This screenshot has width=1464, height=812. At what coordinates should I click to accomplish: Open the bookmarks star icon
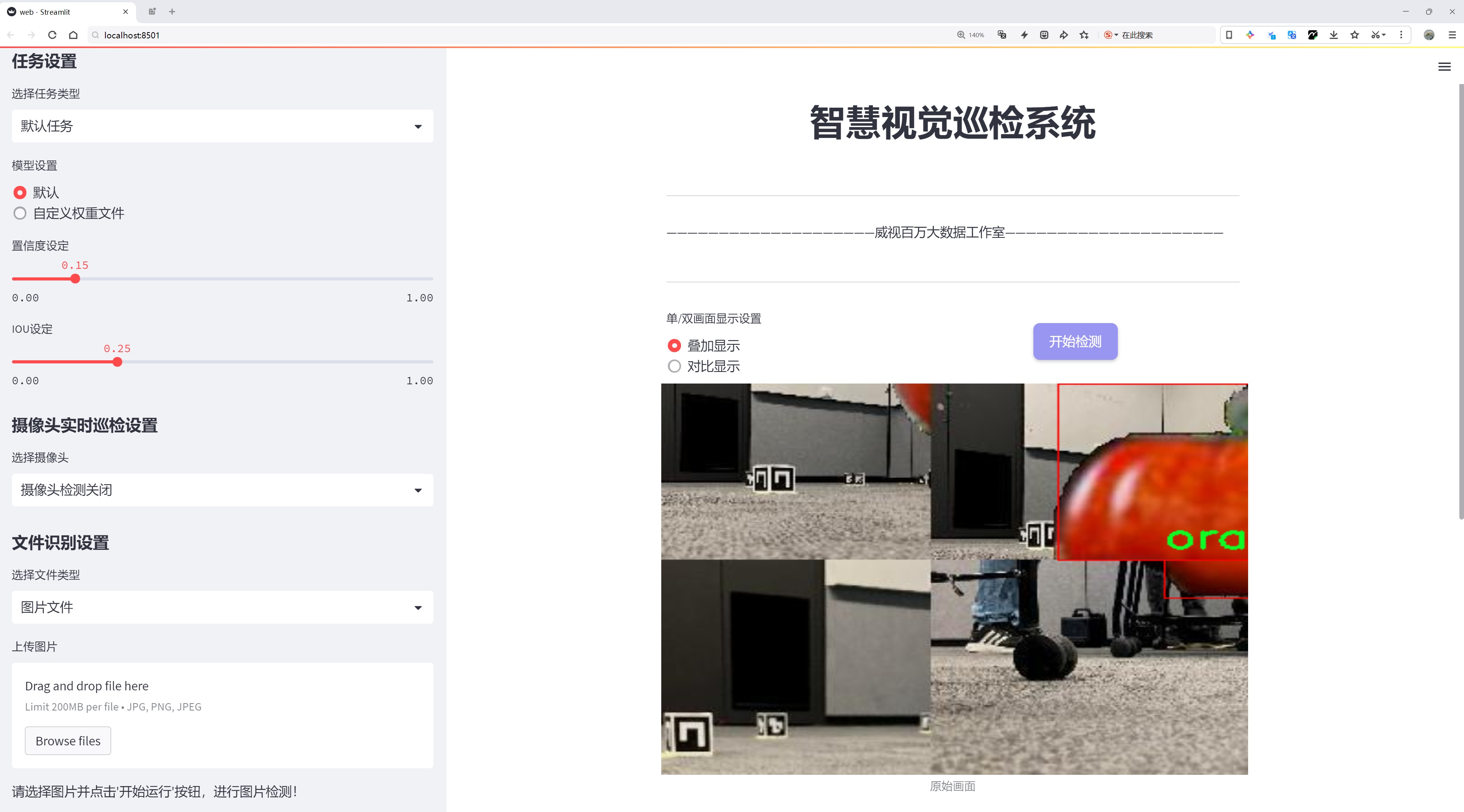[x=1355, y=34]
